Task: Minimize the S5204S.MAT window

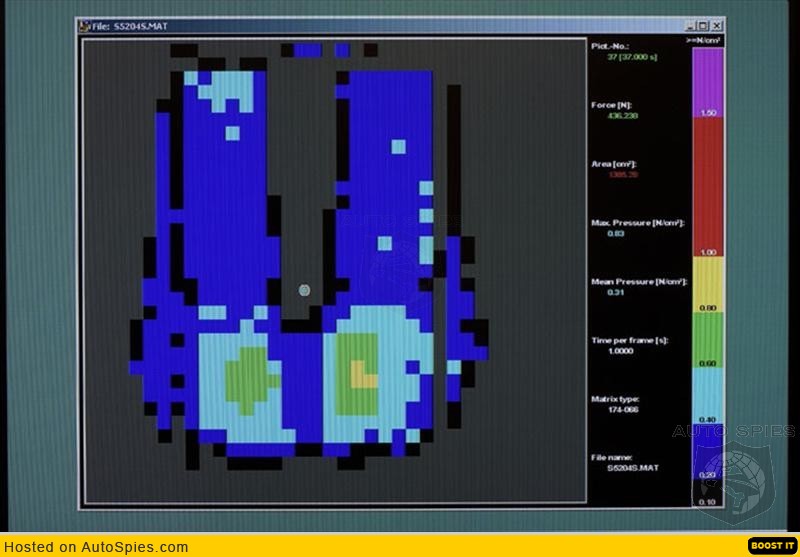Action: click(689, 26)
